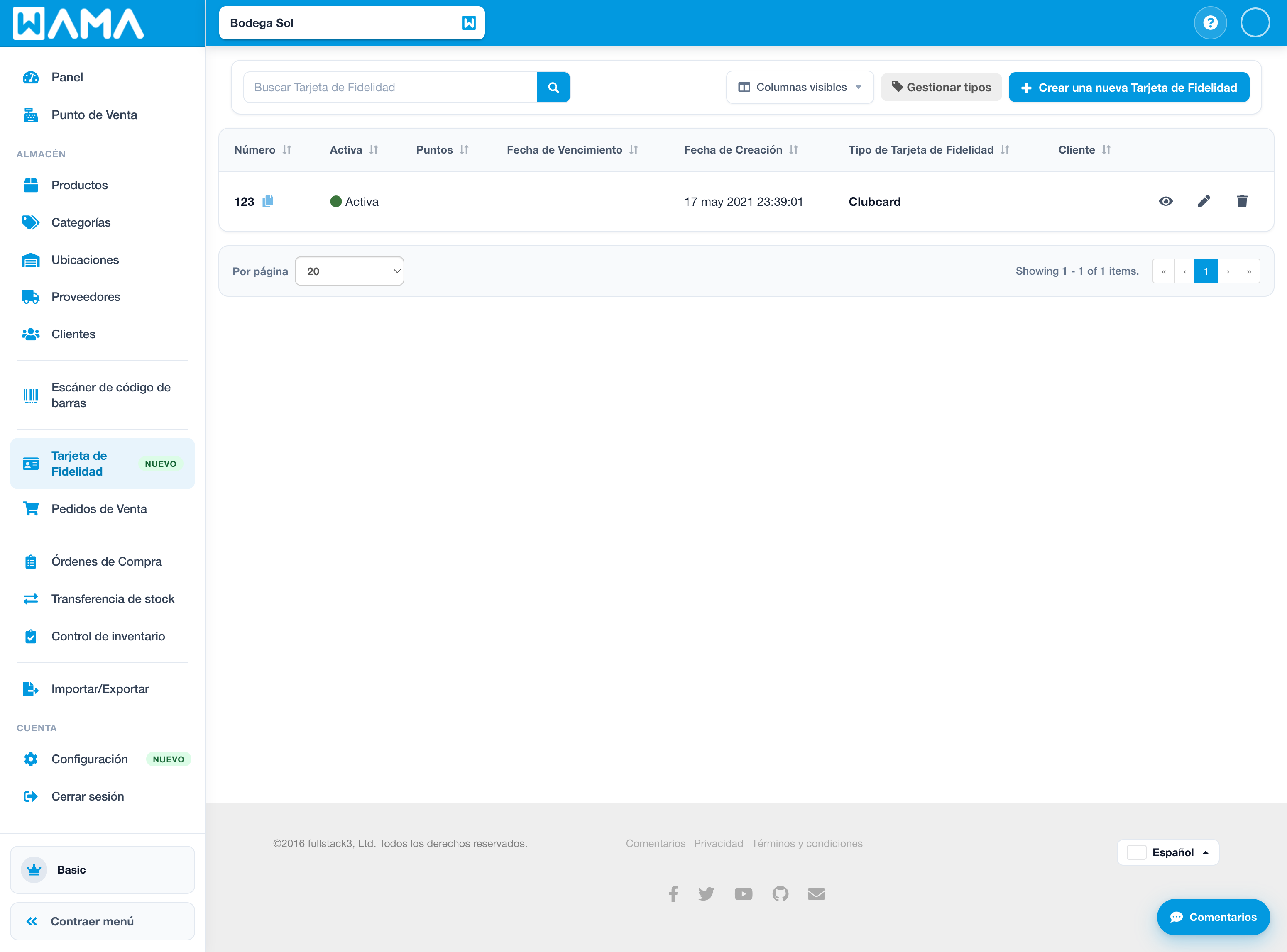
Task: Go to first page of pagination
Action: (x=1164, y=271)
